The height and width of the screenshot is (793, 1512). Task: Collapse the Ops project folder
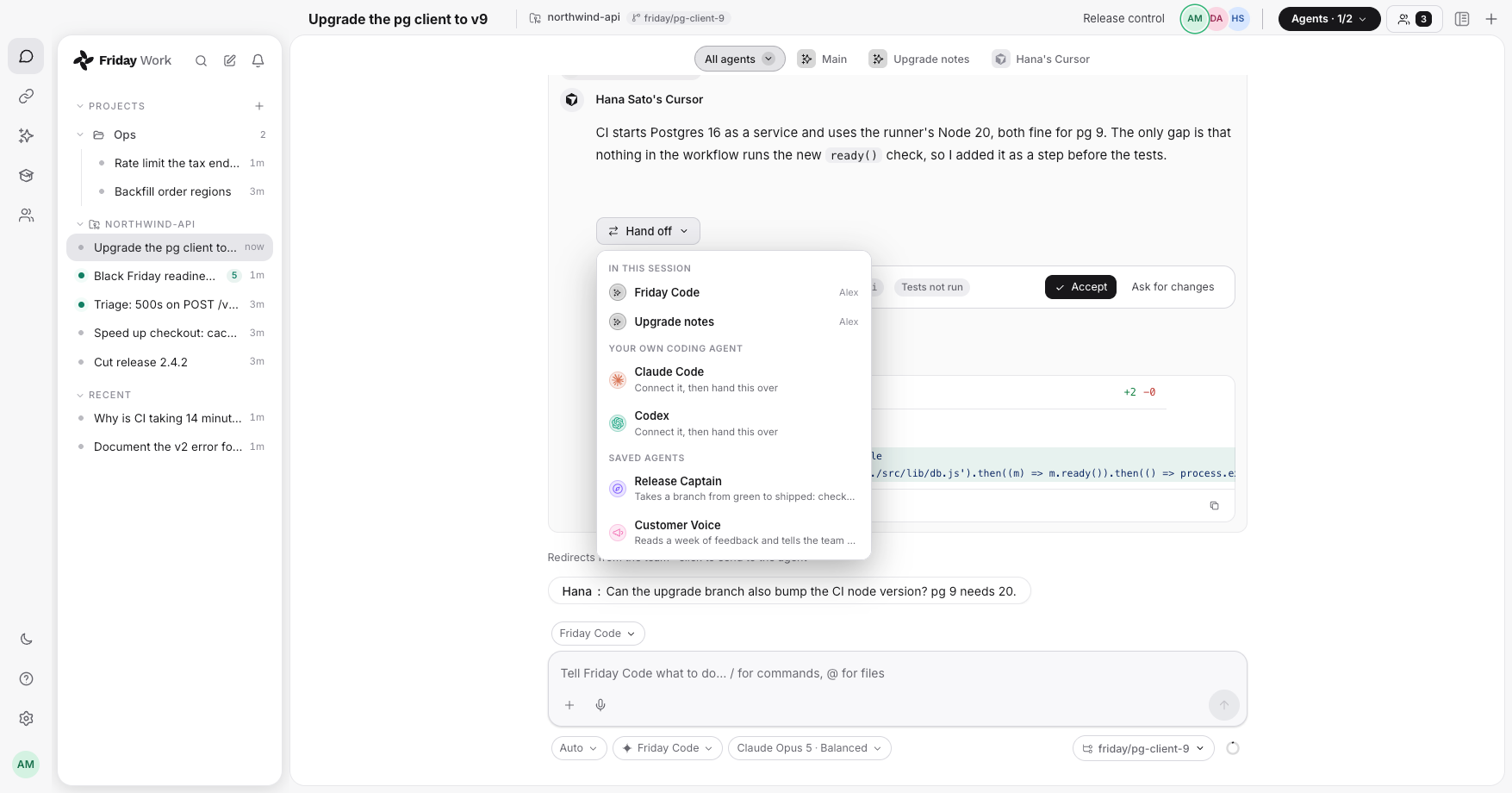(x=80, y=134)
